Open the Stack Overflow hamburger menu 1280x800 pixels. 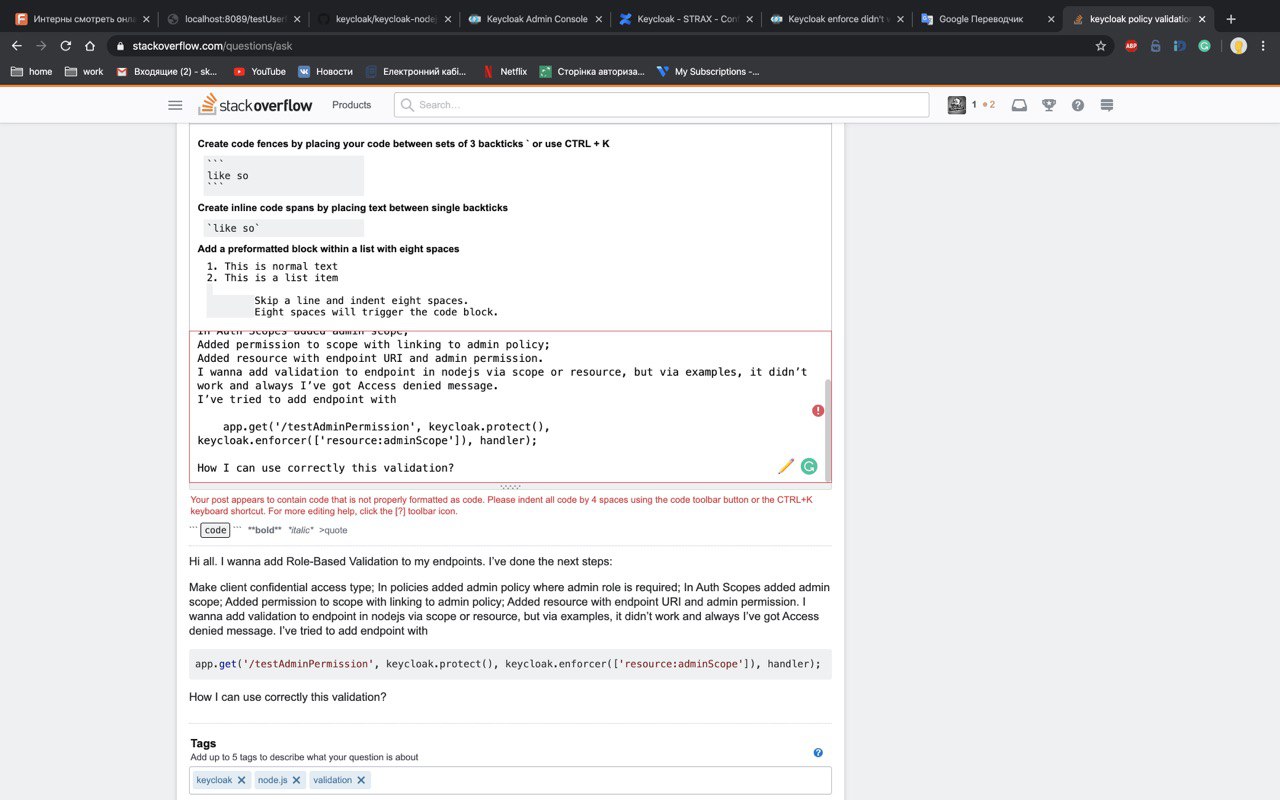(x=175, y=105)
